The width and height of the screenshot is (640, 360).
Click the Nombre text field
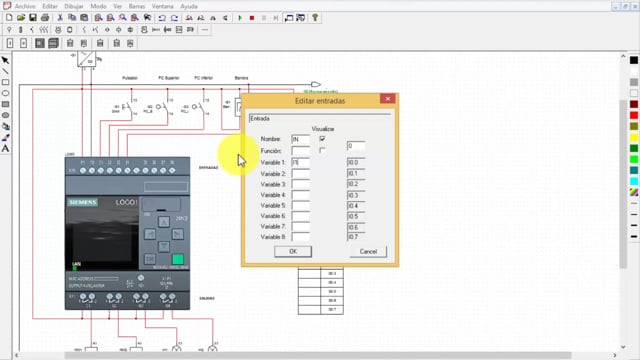click(x=300, y=139)
